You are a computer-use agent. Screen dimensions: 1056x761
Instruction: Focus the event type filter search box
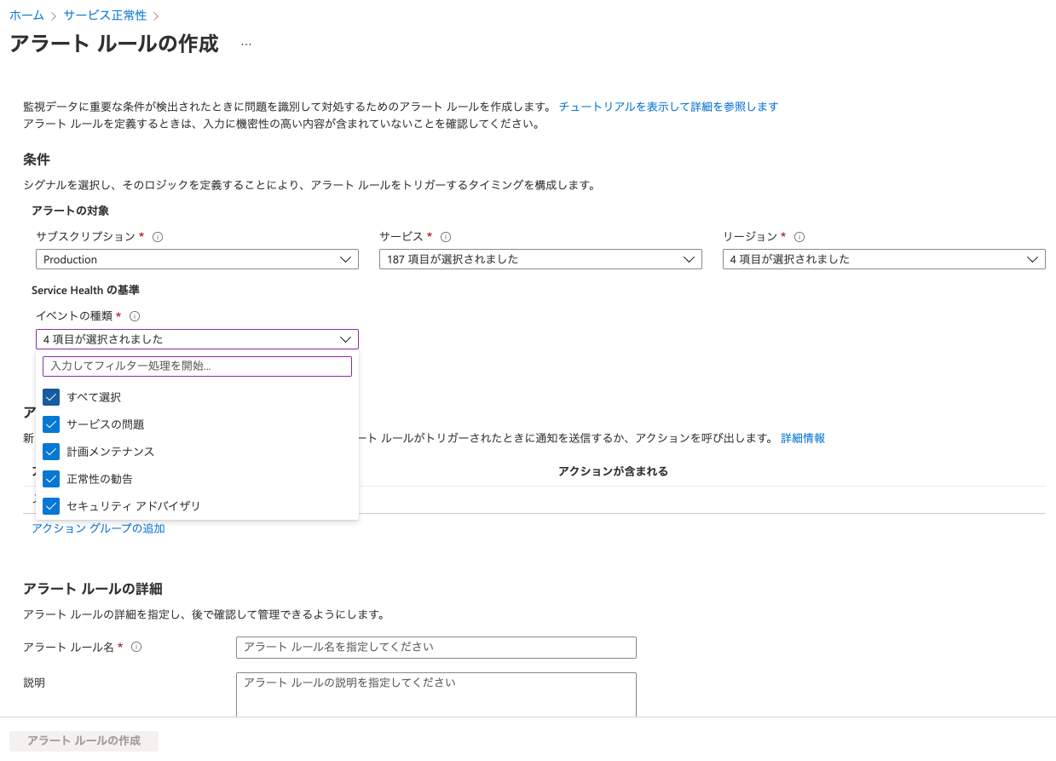point(197,366)
